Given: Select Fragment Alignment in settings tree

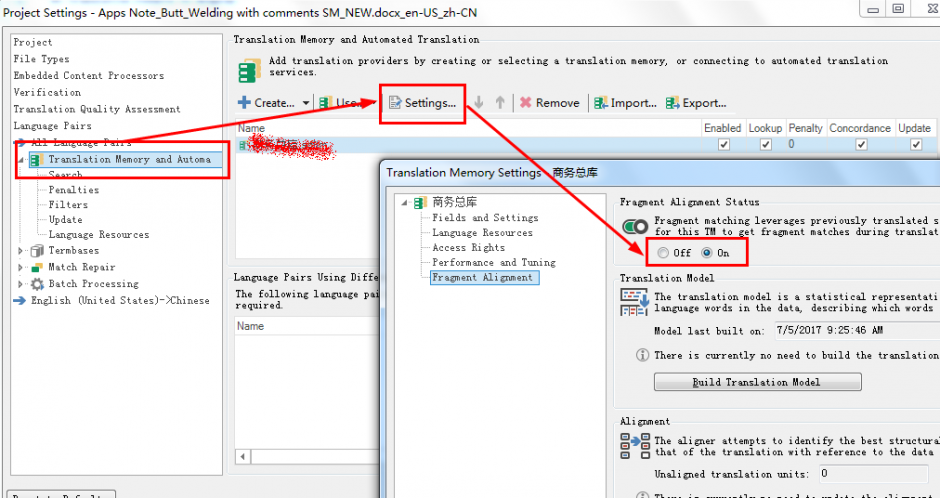Looking at the screenshot, I should point(482,278).
